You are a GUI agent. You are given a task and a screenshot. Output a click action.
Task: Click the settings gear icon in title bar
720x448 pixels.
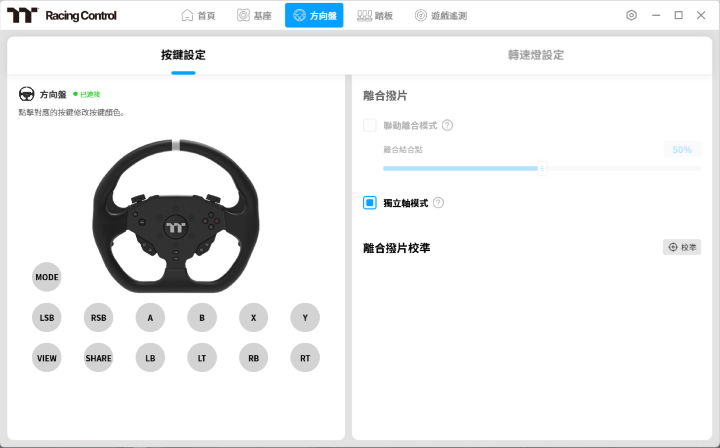point(631,16)
